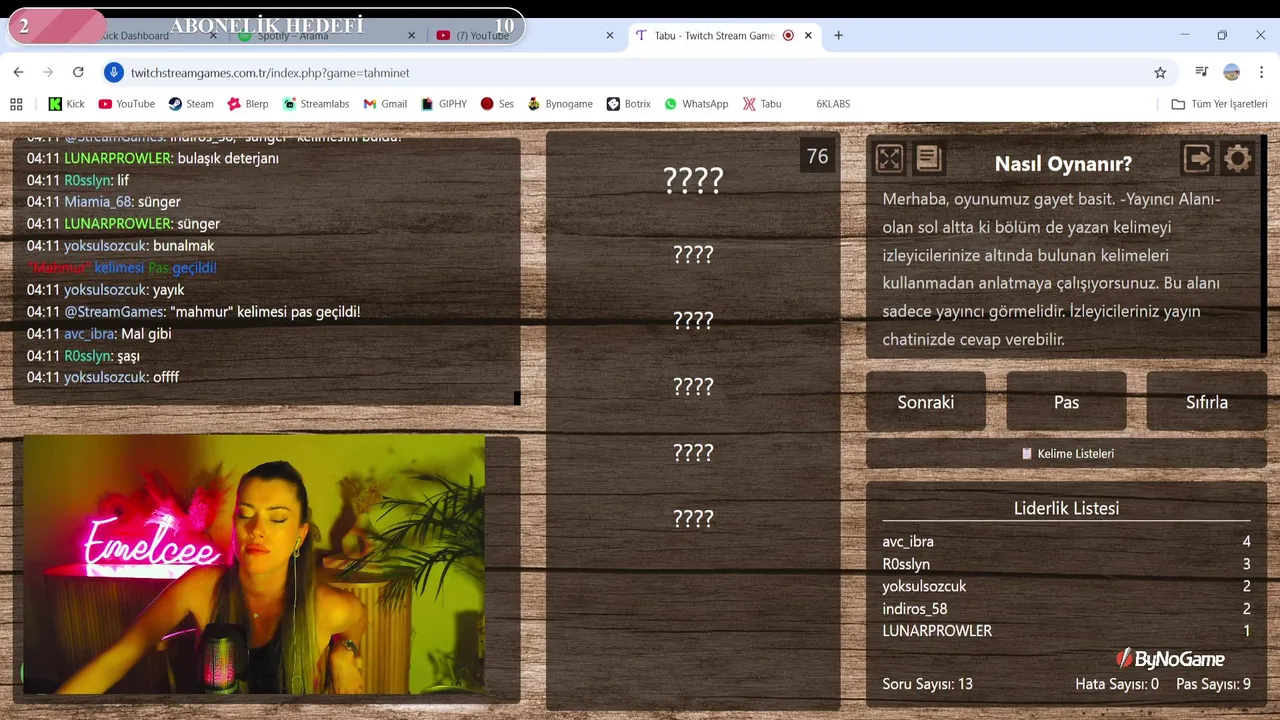Open the Ses bookmark
Screen dimensions: 1280x720
tap(497, 104)
